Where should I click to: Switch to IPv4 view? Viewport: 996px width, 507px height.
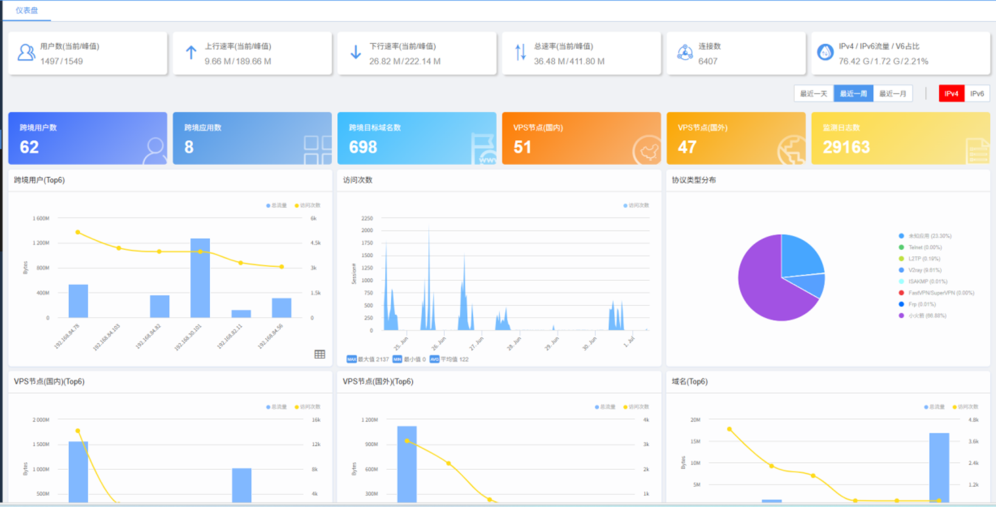click(951, 93)
